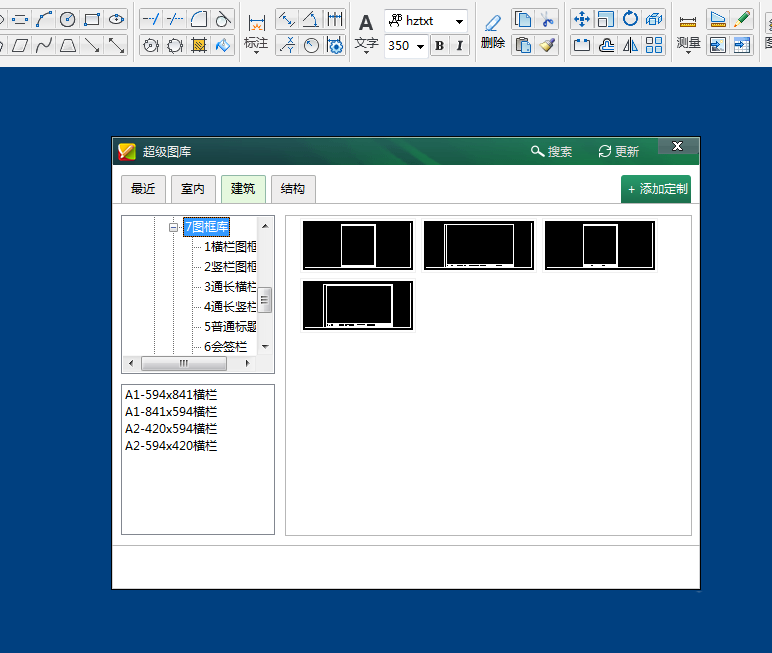Select list entry A2-594x420横栏
This screenshot has height=653, width=772.
(x=171, y=446)
